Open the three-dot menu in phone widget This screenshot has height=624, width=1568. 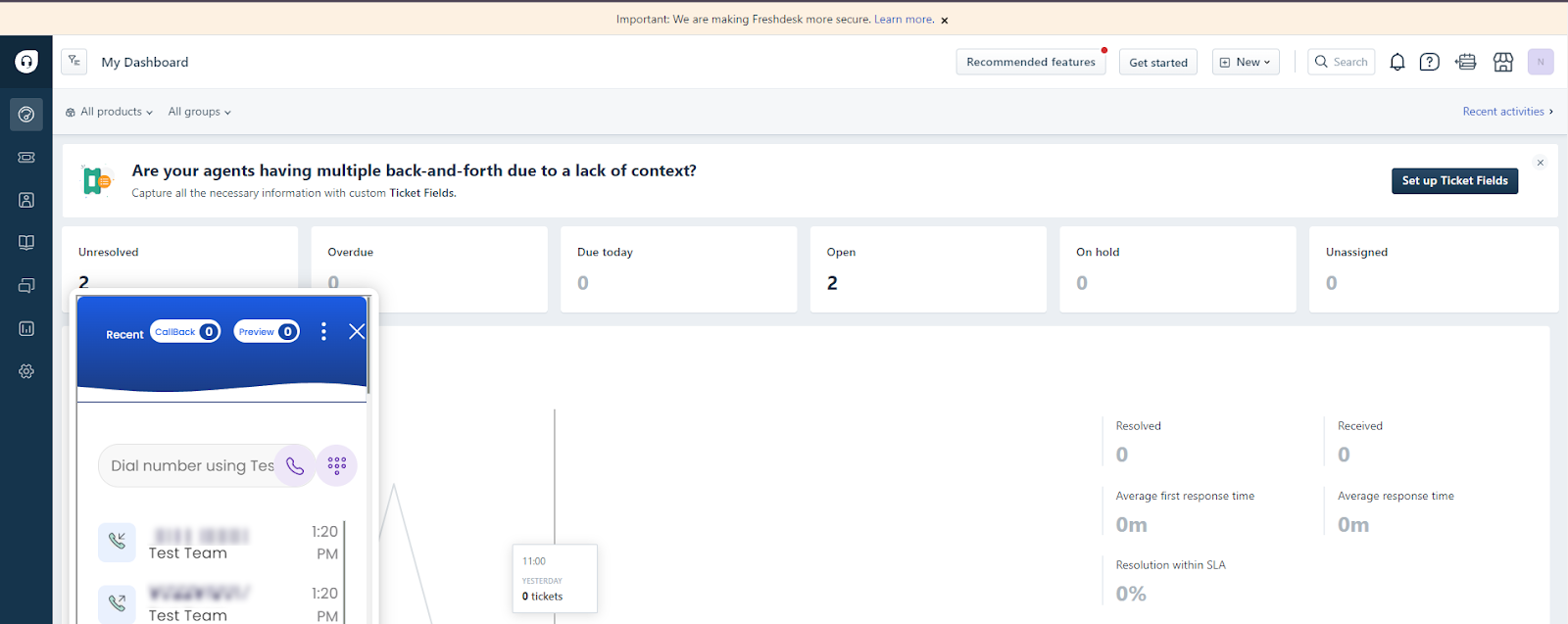(323, 332)
